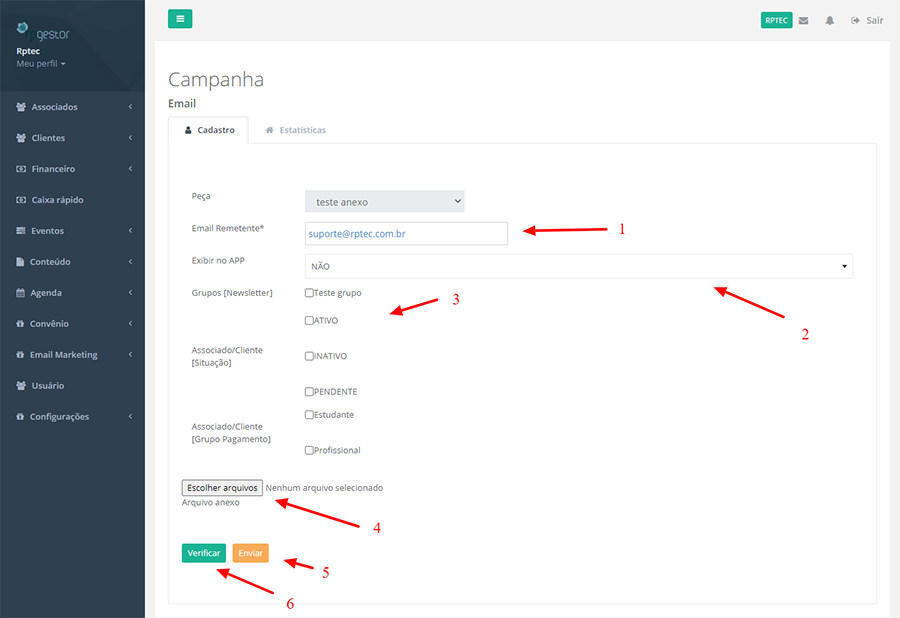Tick the Estudante payment group checkbox
Screen dimensions: 900x618
pos(309,415)
